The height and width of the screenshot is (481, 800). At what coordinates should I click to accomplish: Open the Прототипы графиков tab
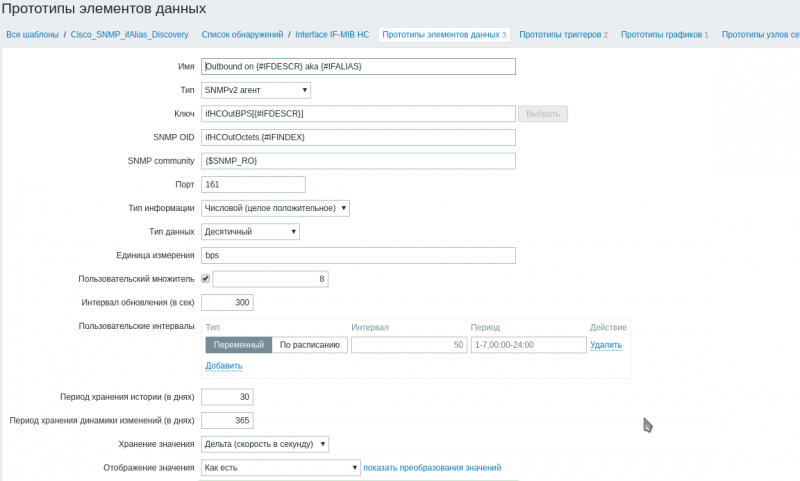[664, 34]
